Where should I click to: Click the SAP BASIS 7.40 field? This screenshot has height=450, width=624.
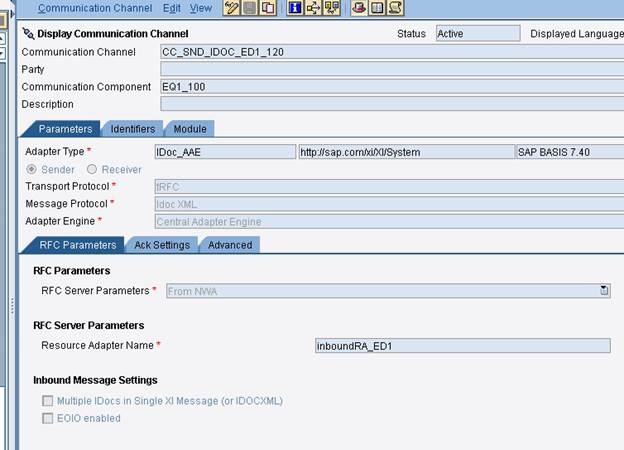[x=570, y=152]
